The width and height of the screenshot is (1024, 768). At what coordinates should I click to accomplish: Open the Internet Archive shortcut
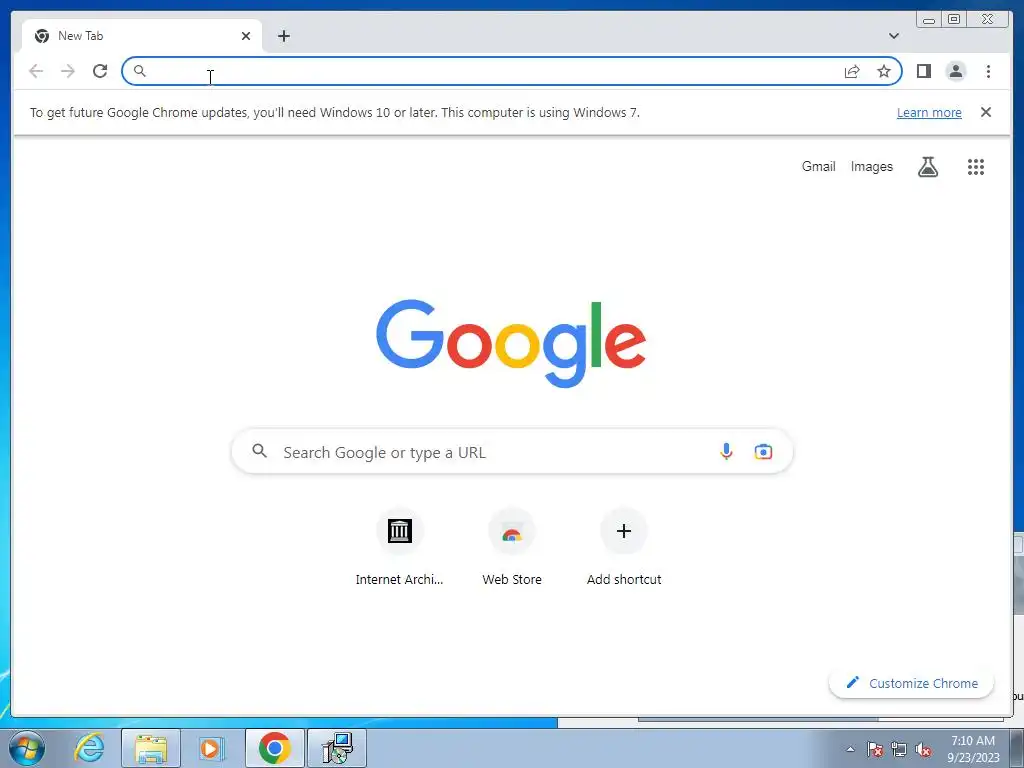[x=399, y=547]
